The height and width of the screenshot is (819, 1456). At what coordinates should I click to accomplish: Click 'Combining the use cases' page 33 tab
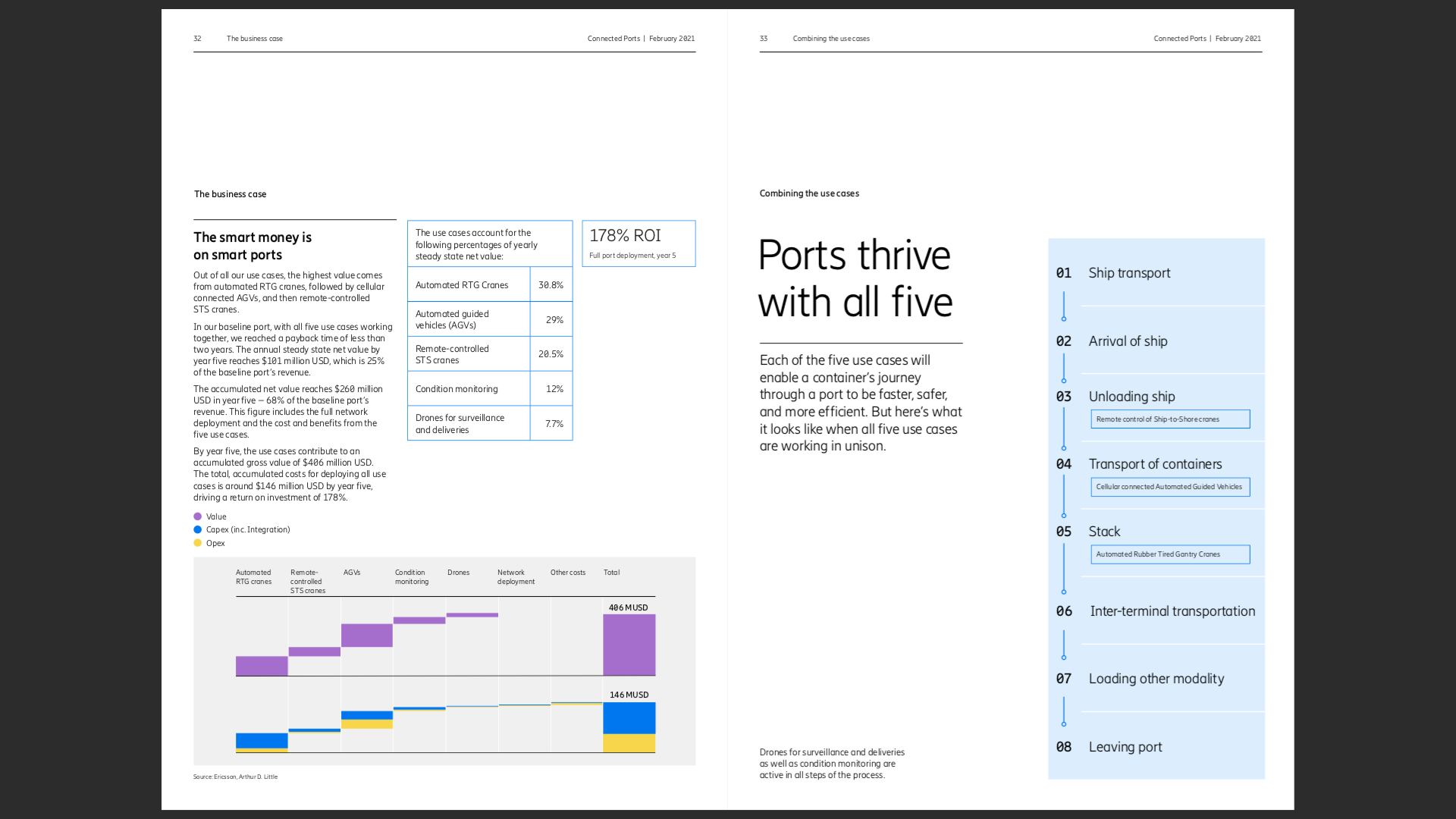coord(831,38)
